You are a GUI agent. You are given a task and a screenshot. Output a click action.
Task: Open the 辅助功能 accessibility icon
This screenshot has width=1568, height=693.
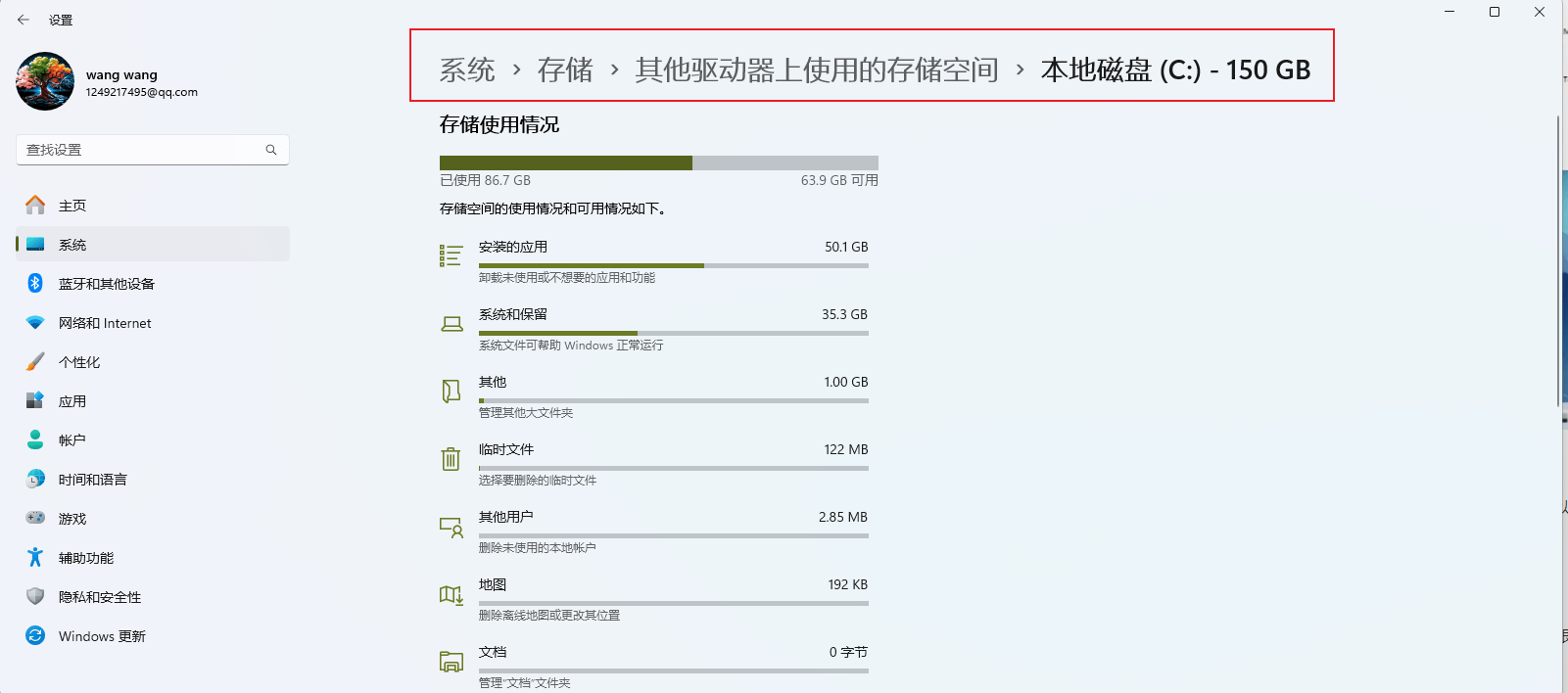click(35, 557)
